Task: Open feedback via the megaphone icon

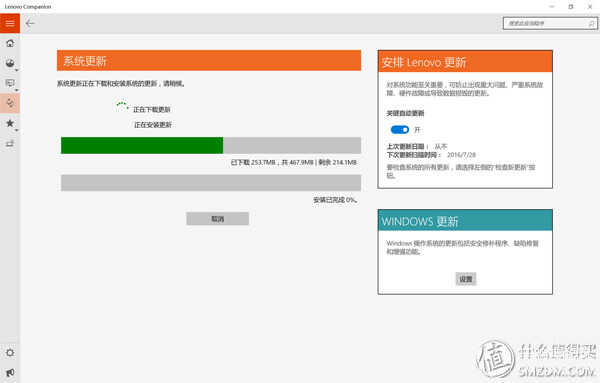Action: click(10, 372)
